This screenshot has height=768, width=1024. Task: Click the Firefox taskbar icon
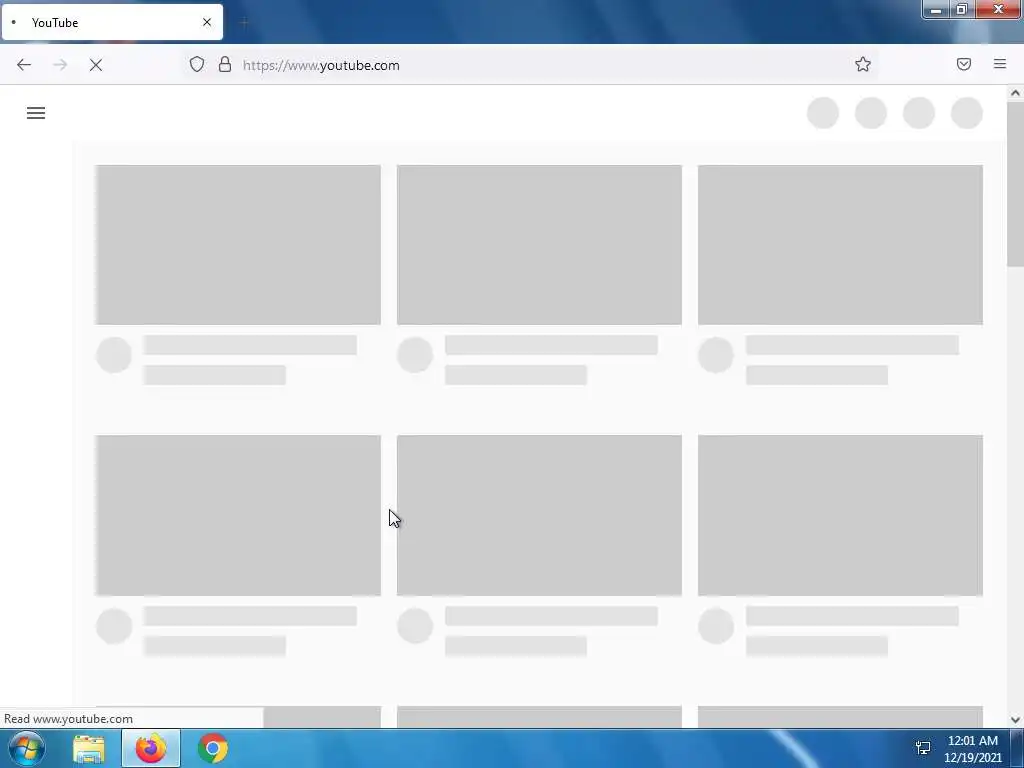pos(151,748)
